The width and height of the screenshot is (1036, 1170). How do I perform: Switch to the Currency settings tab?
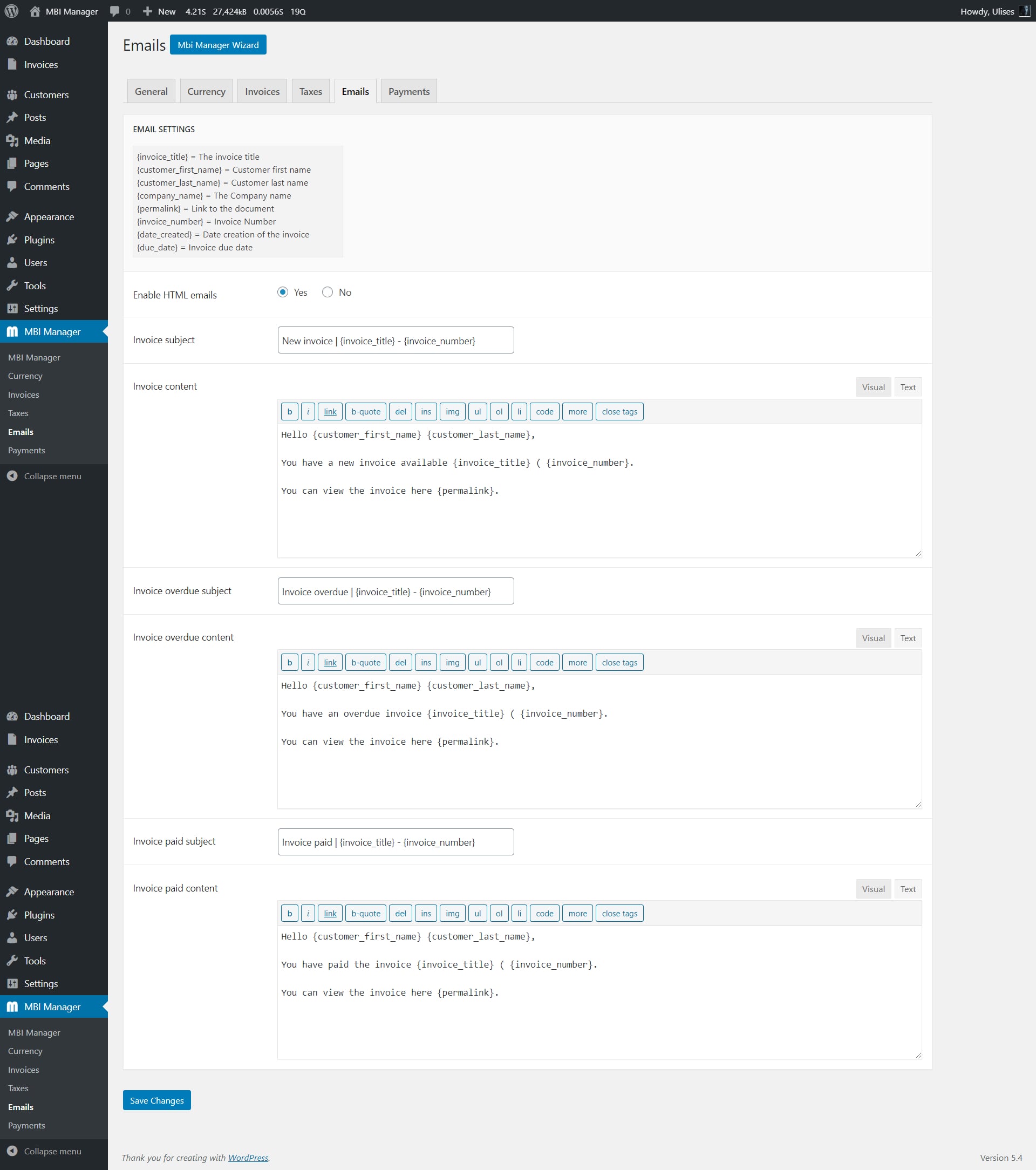coord(206,92)
